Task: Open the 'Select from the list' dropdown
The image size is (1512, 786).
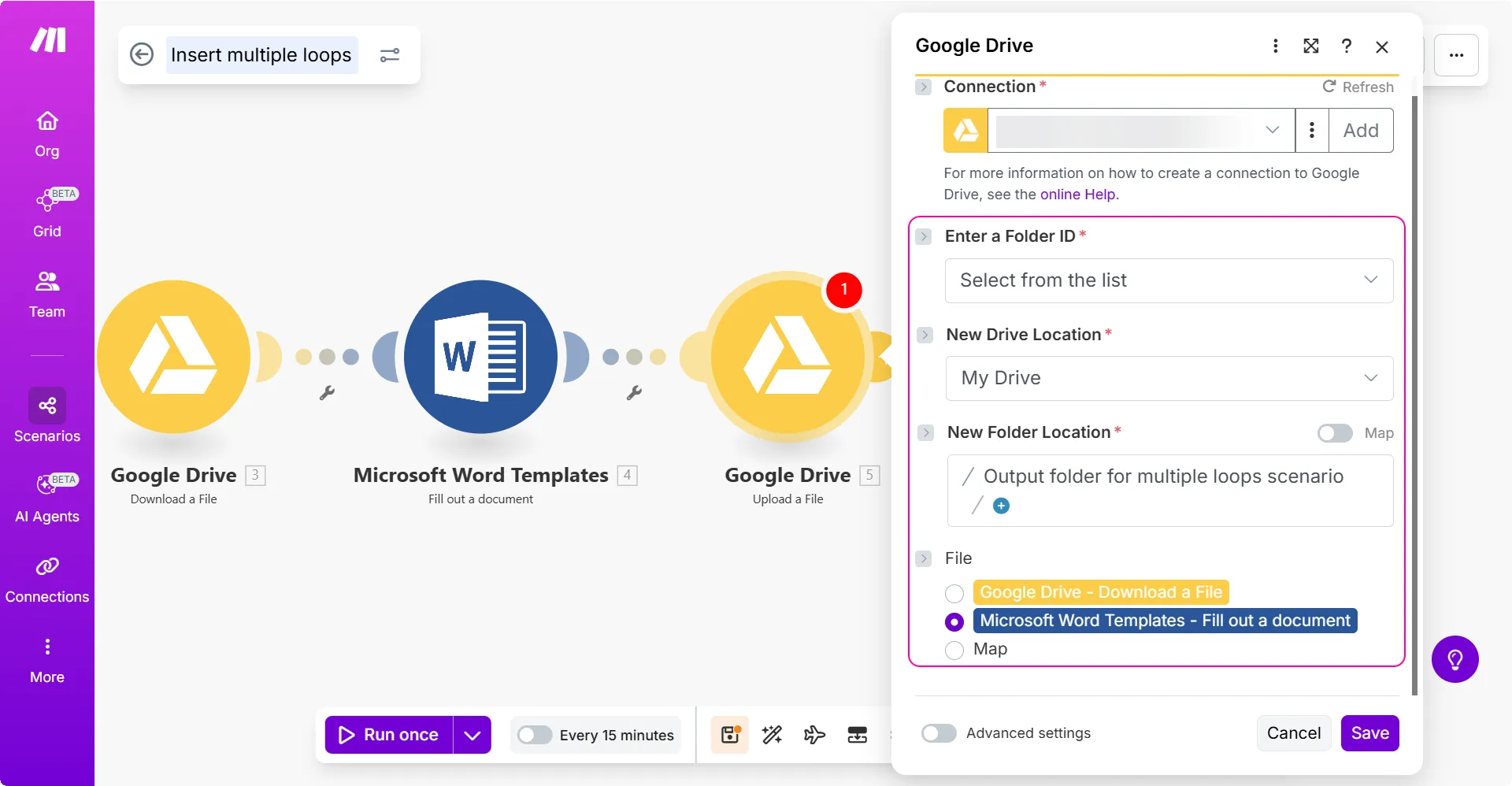Action: [1169, 280]
